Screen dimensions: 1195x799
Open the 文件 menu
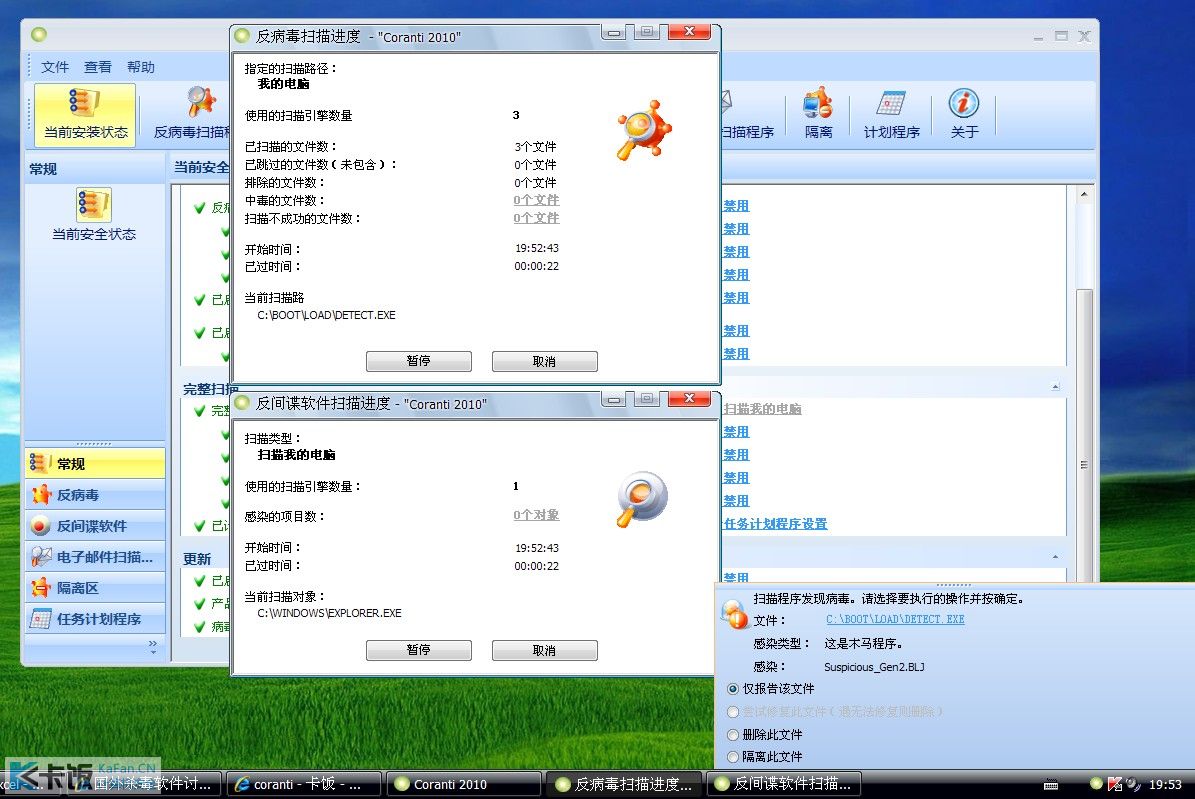[55, 67]
